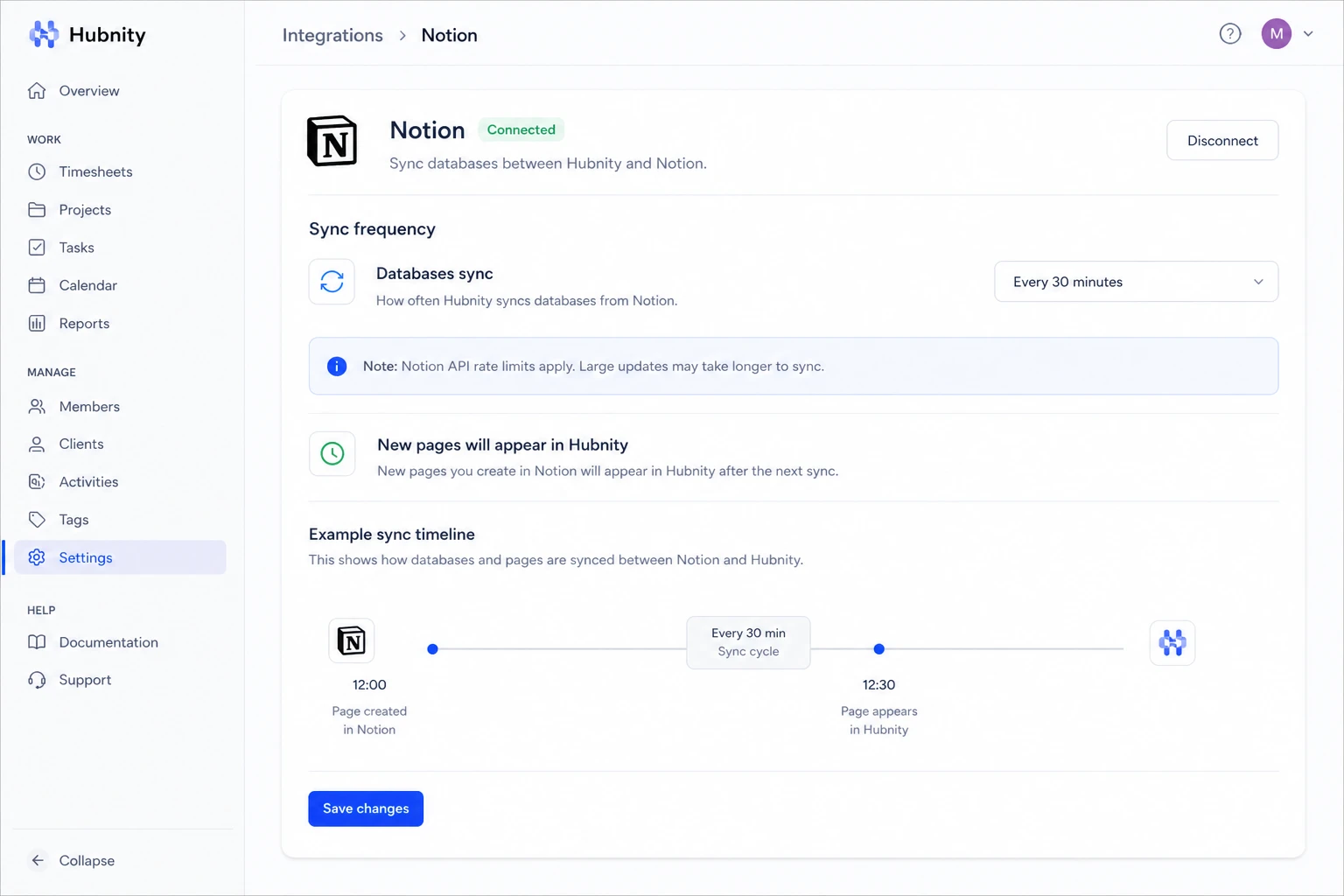Collapse the sidebar using Collapse label
This screenshot has height=896, width=1344.
[87, 861]
